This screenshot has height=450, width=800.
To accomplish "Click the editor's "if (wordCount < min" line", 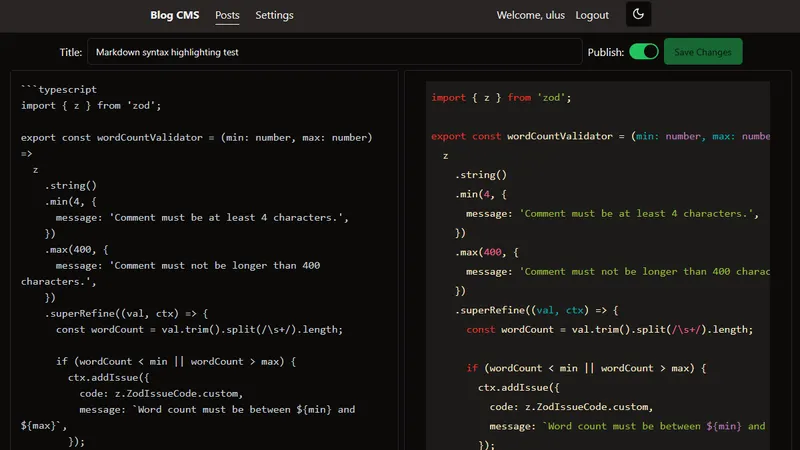I will [176, 361].
